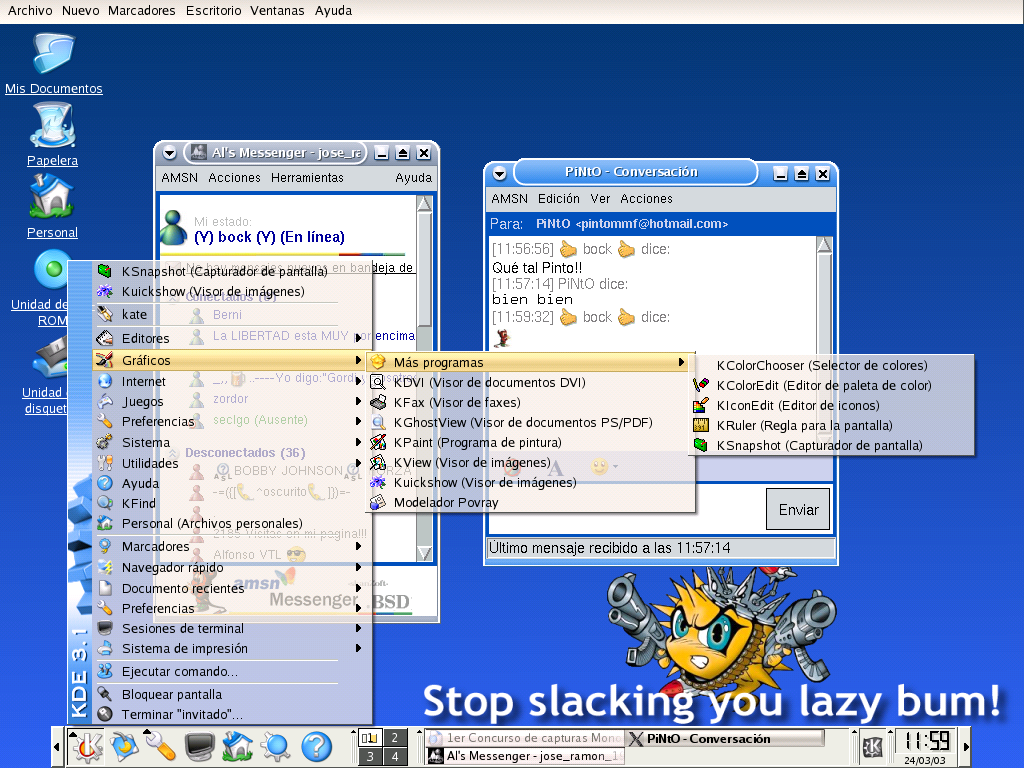Click the K system tray icon near clock

(x=872, y=746)
